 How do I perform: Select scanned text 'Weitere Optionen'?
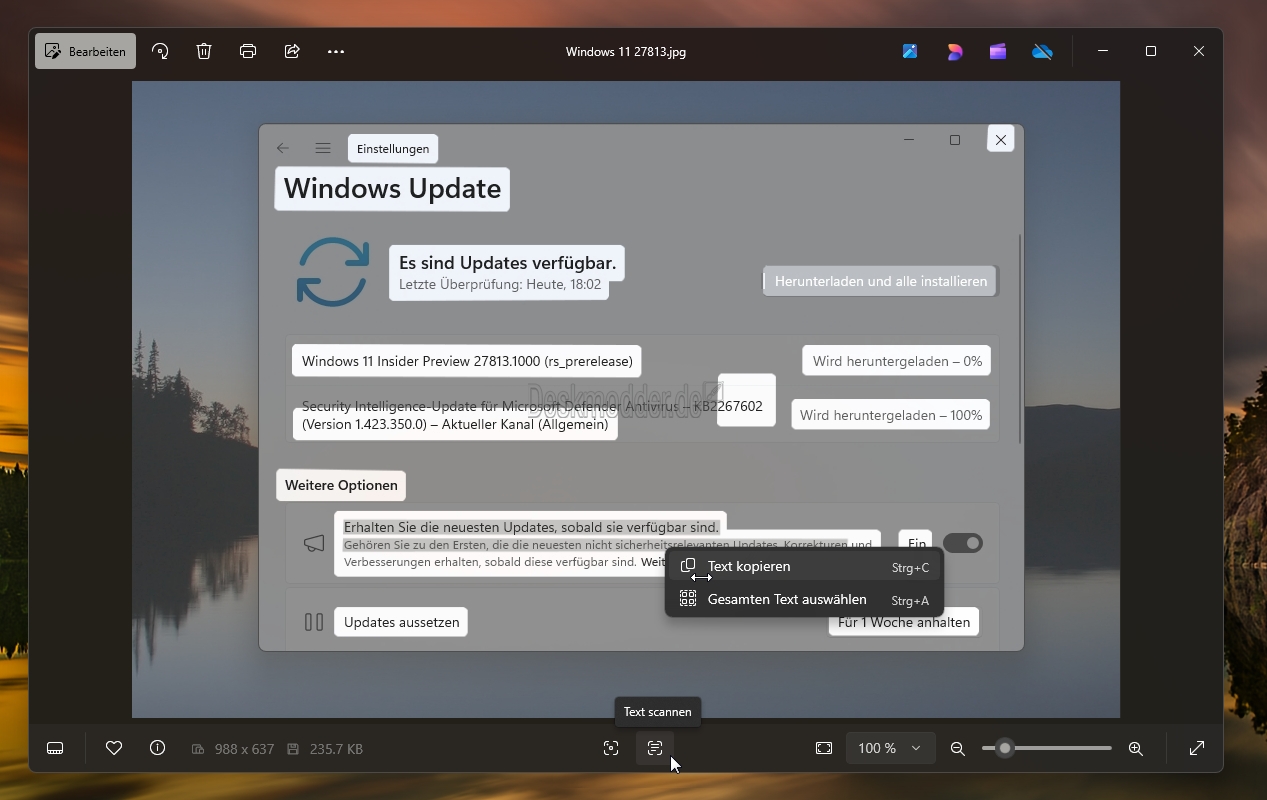point(341,485)
